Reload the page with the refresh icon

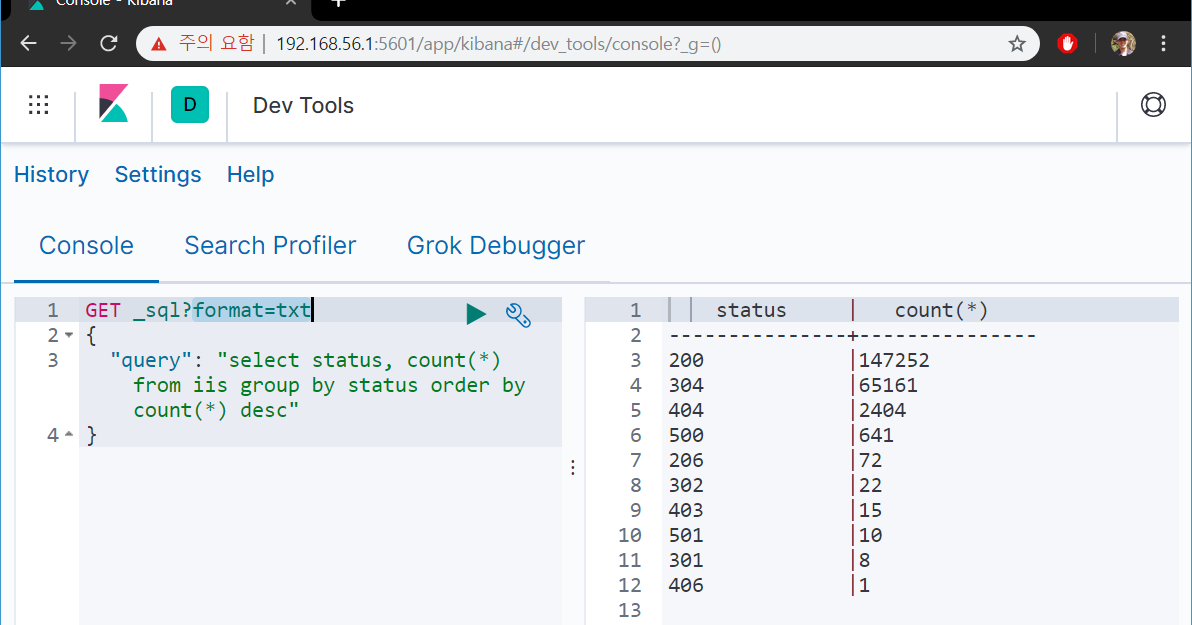[x=108, y=44]
